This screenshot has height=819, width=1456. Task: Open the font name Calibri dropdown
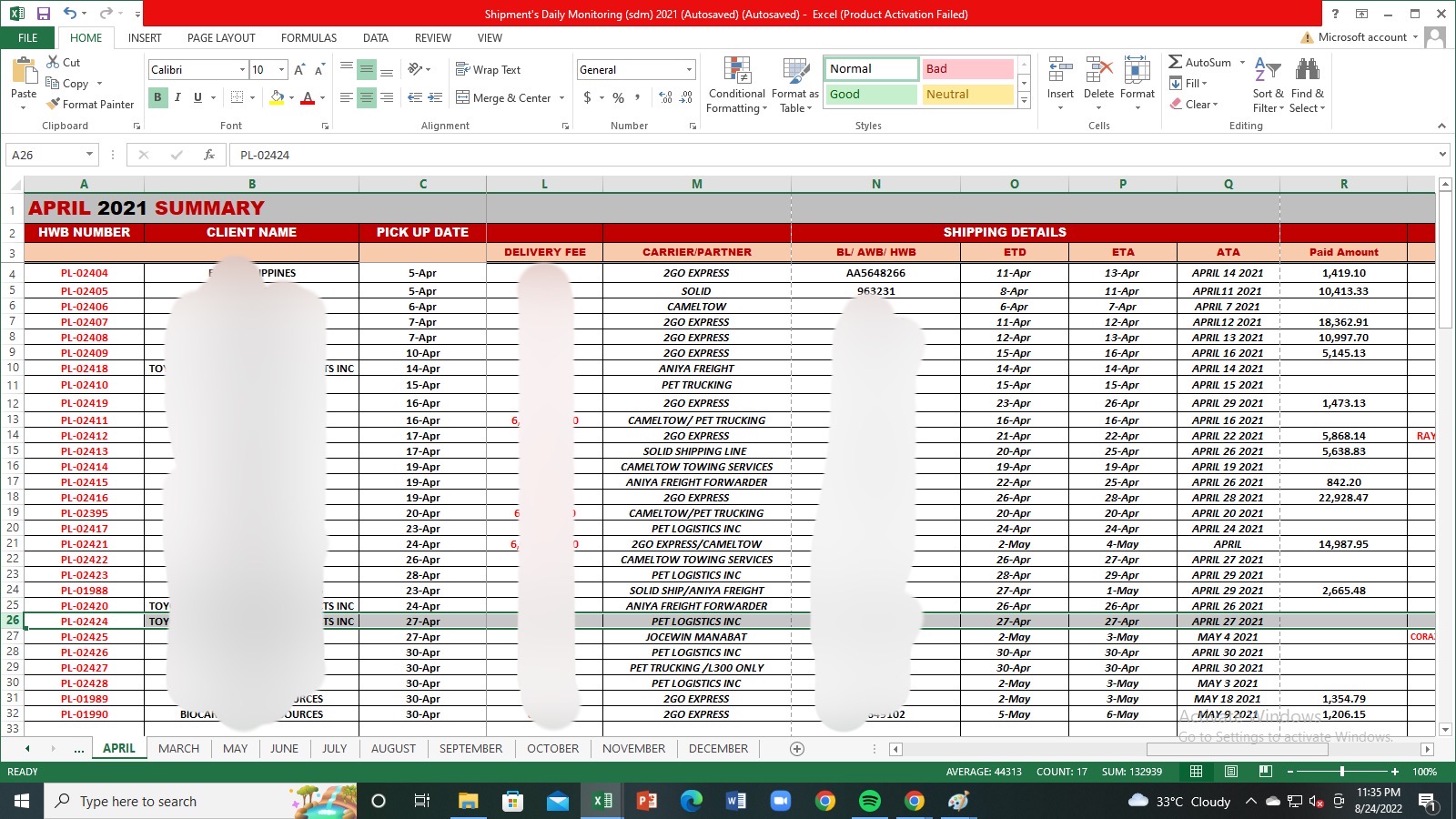[242, 70]
